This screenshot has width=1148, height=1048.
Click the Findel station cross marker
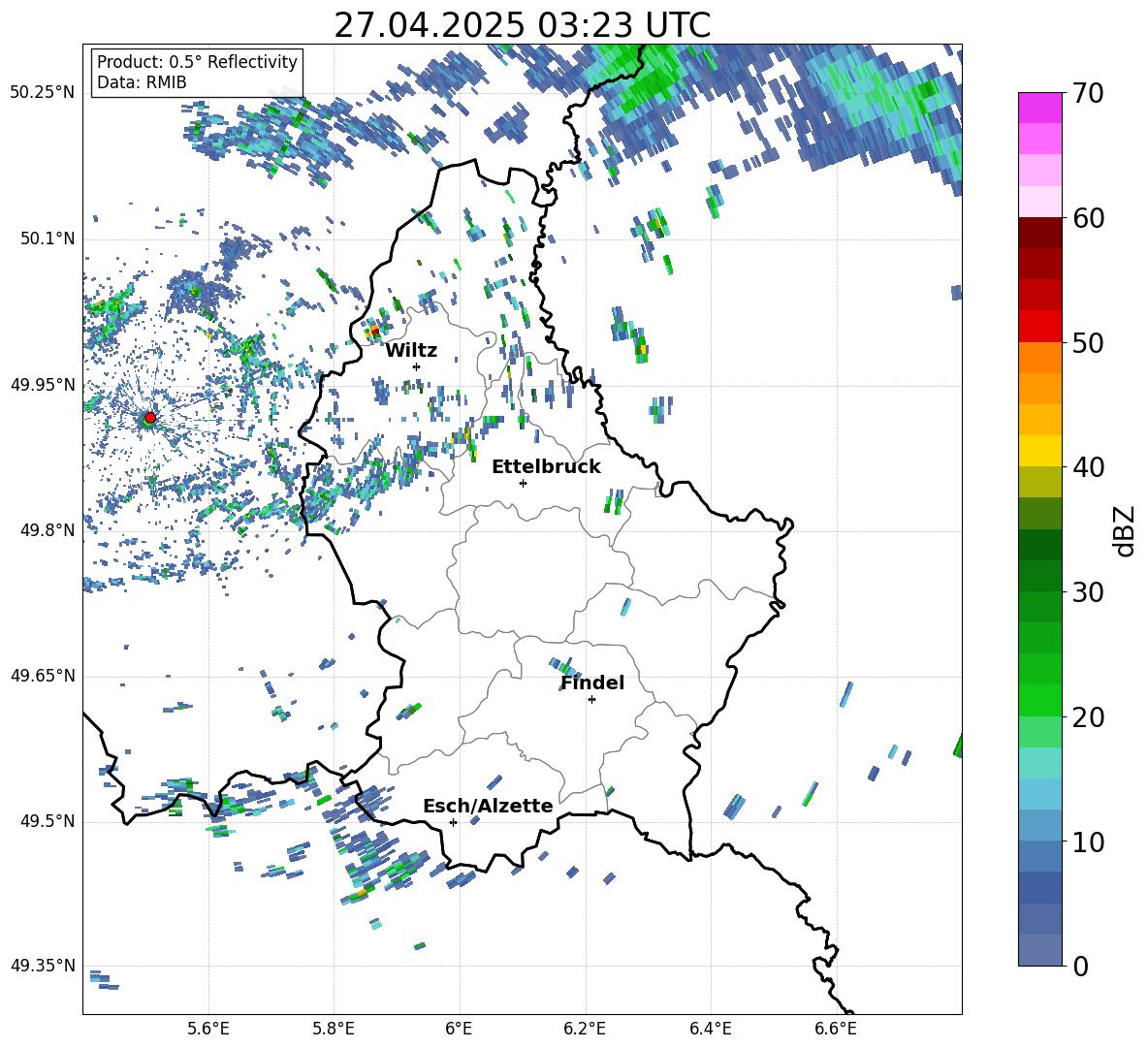point(591,700)
